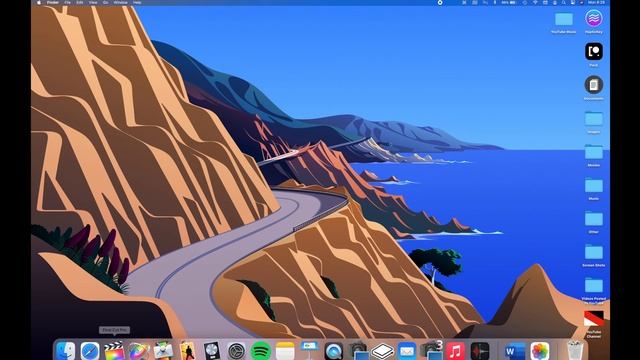Launch the Motion app from the Dock
640x360 pixels.
click(x=139, y=351)
